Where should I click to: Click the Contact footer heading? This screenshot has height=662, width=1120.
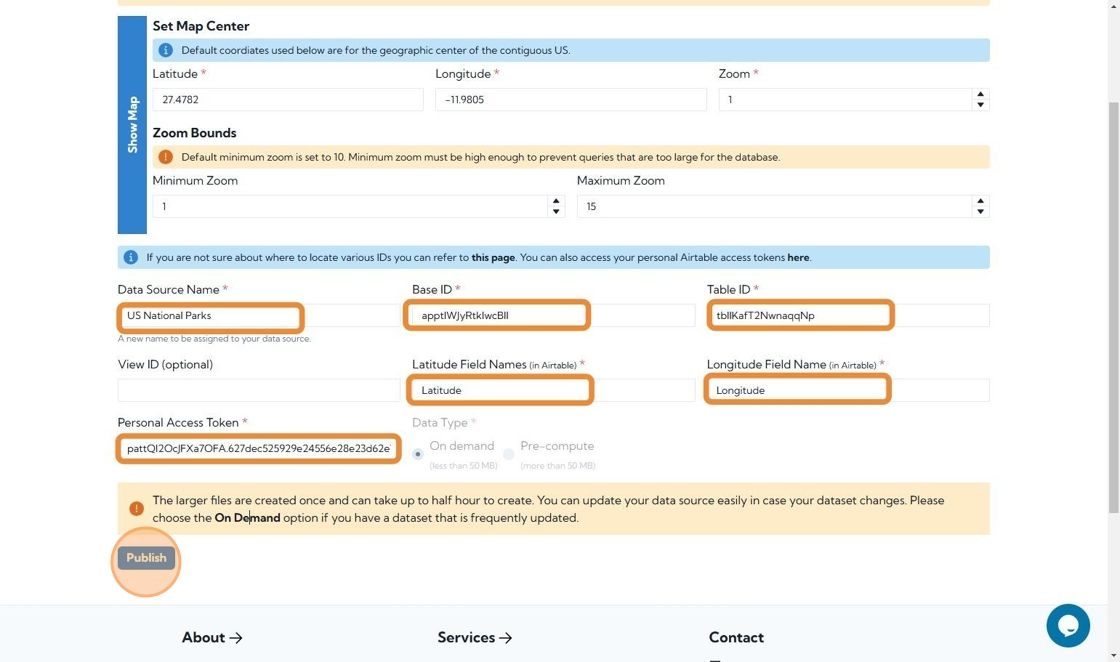[736, 638]
